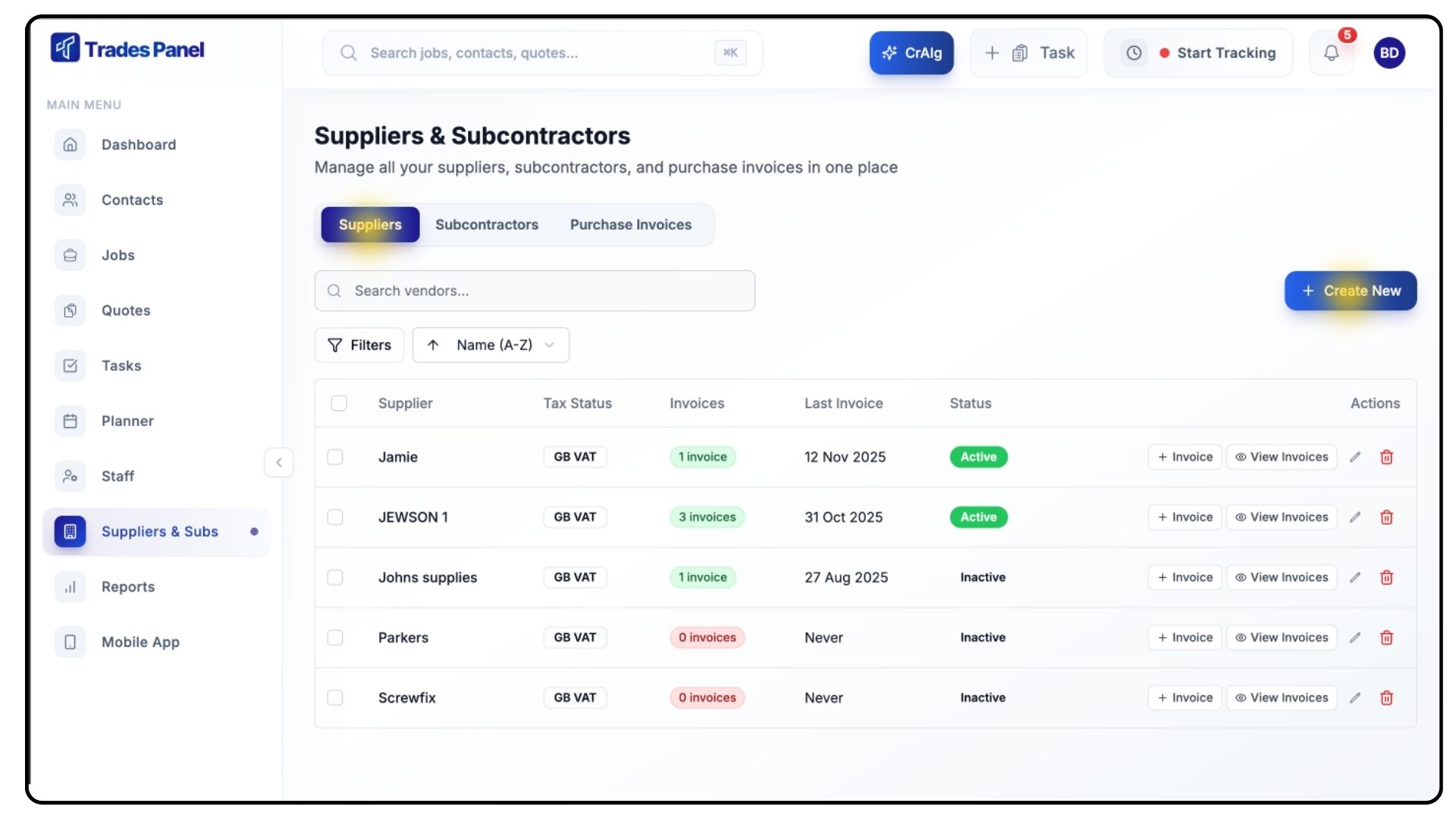Switch to the Subcontractors tab
The image size is (1456, 819).
487,224
